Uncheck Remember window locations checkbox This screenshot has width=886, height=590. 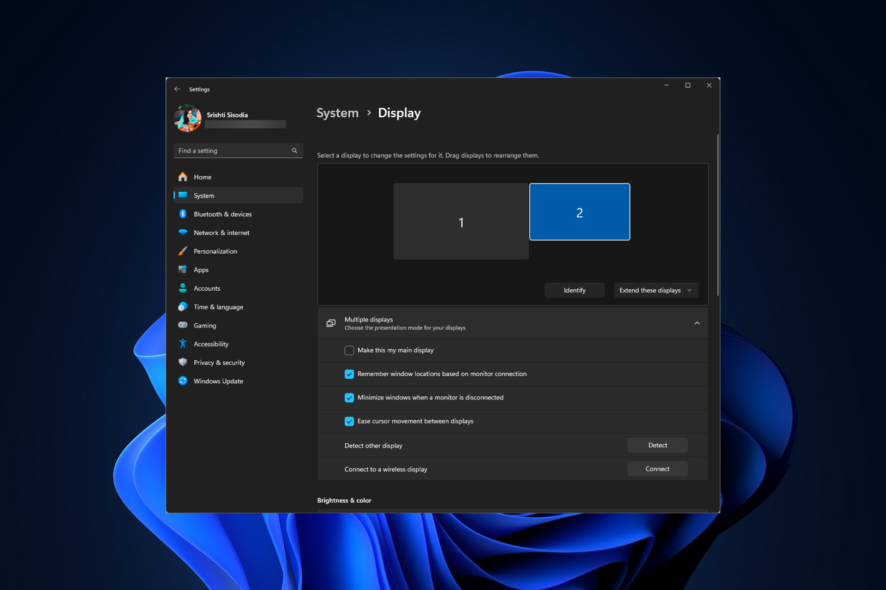point(349,374)
